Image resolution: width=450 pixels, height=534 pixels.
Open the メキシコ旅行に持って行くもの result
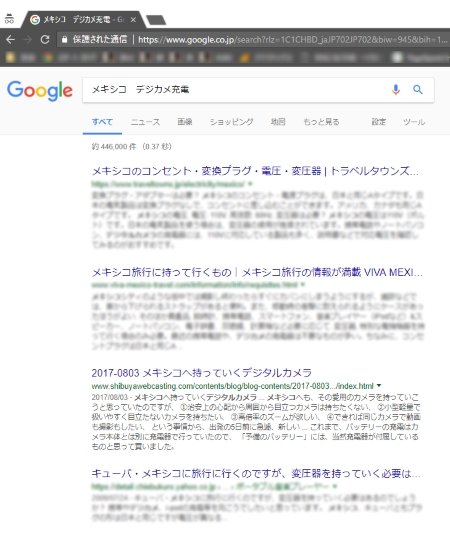257,272
